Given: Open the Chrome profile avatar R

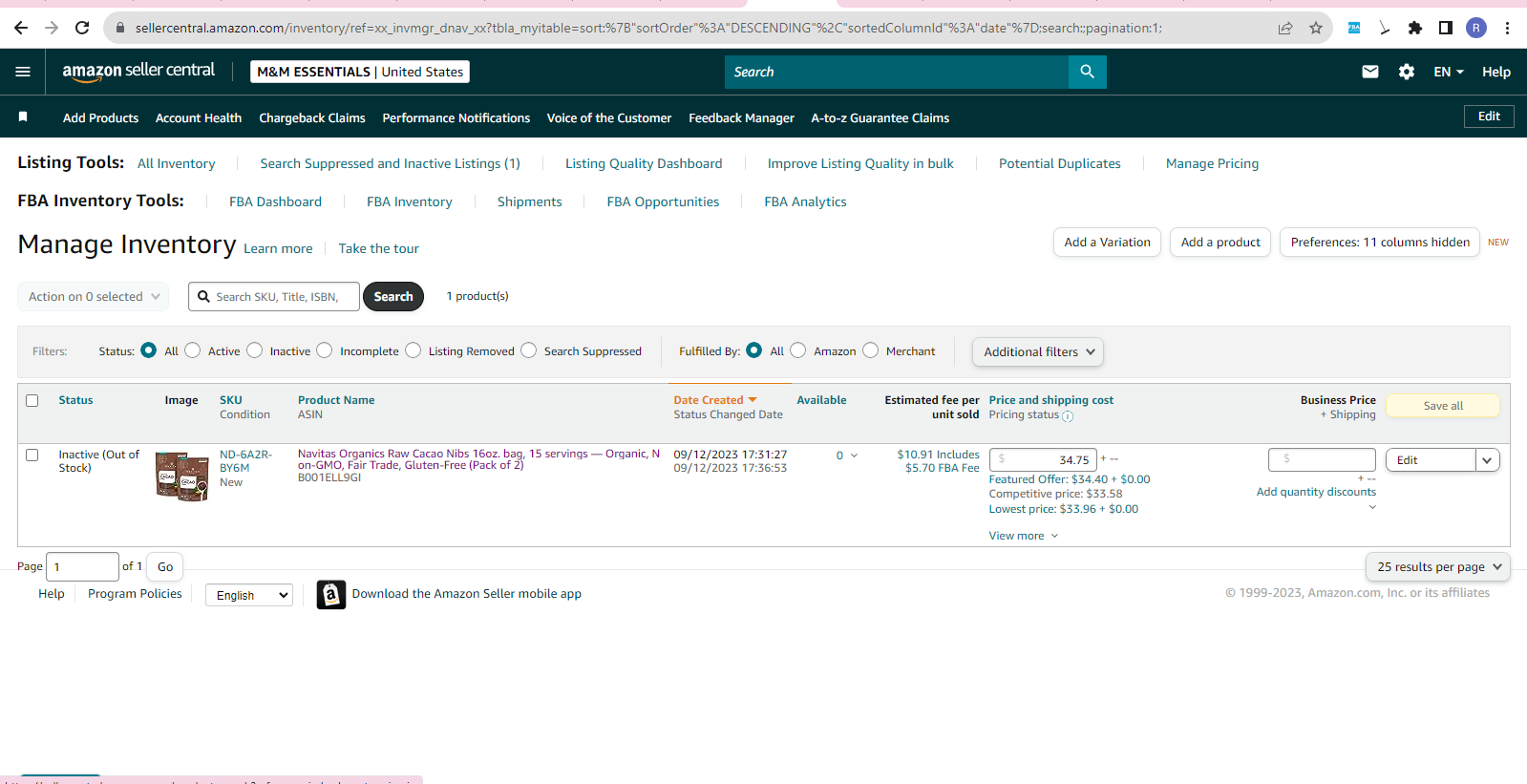Looking at the screenshot, I should click(x=1476, y=28).
